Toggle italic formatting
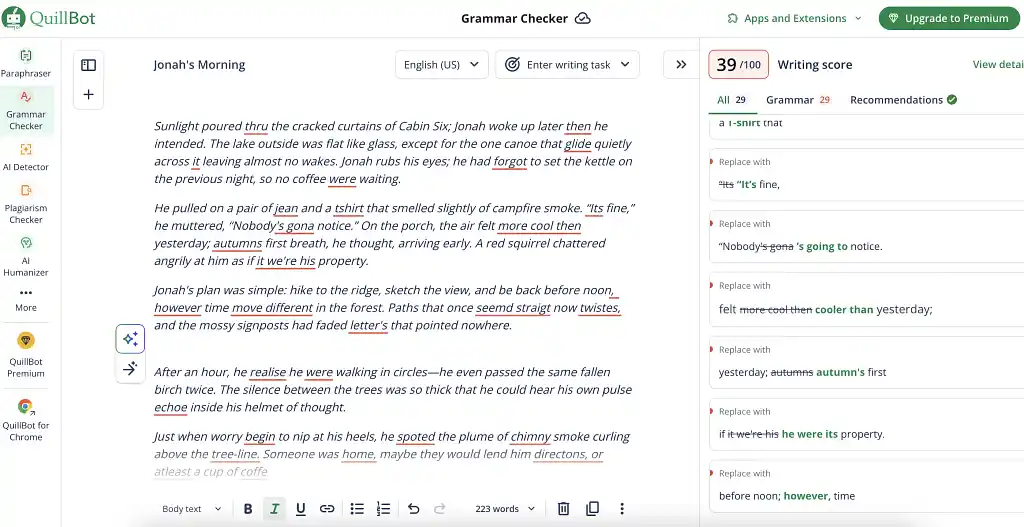This screenshot has width=1024, height=527. click(274, 509)
